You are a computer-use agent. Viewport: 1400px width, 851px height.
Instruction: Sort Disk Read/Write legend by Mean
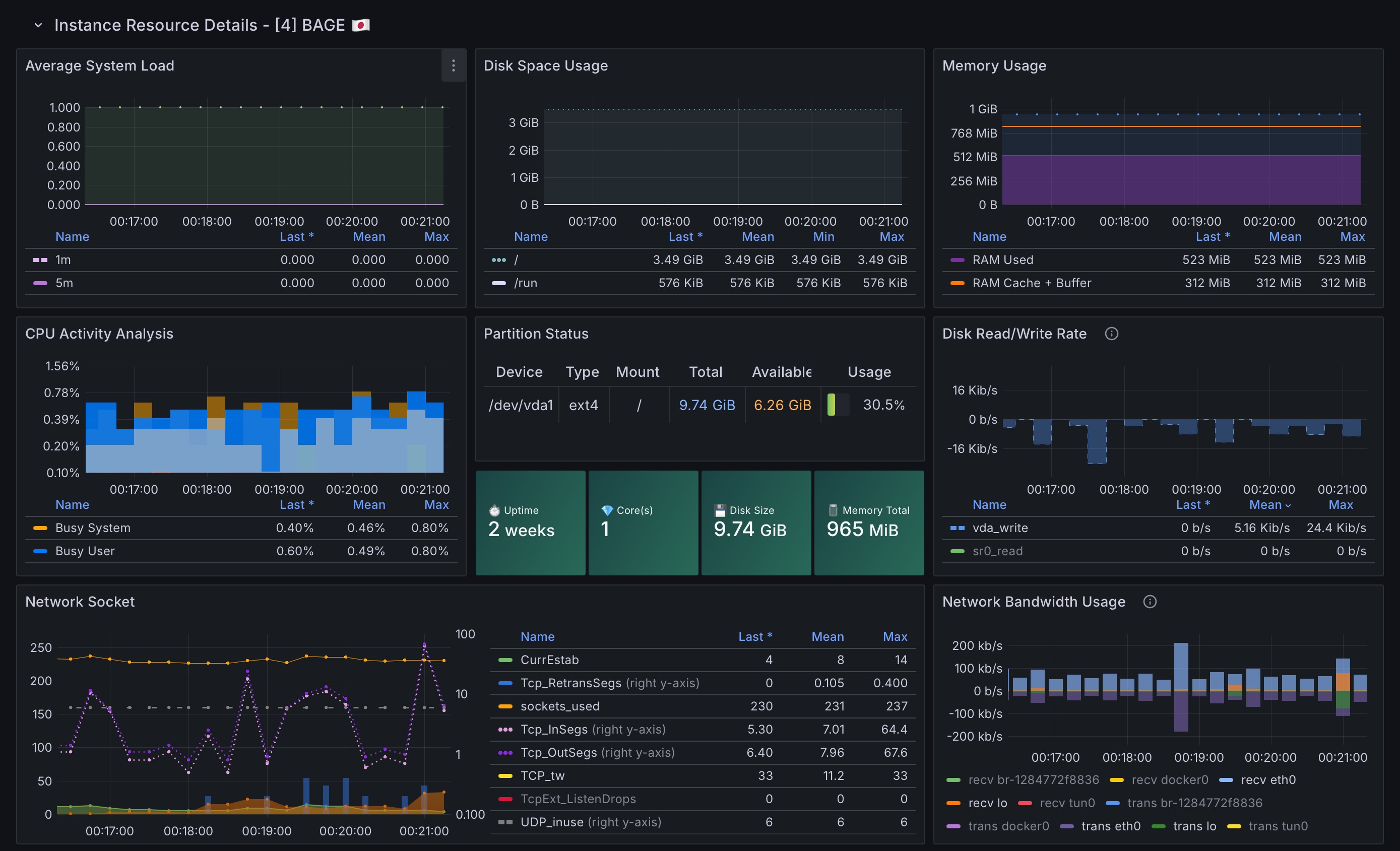1269,504
